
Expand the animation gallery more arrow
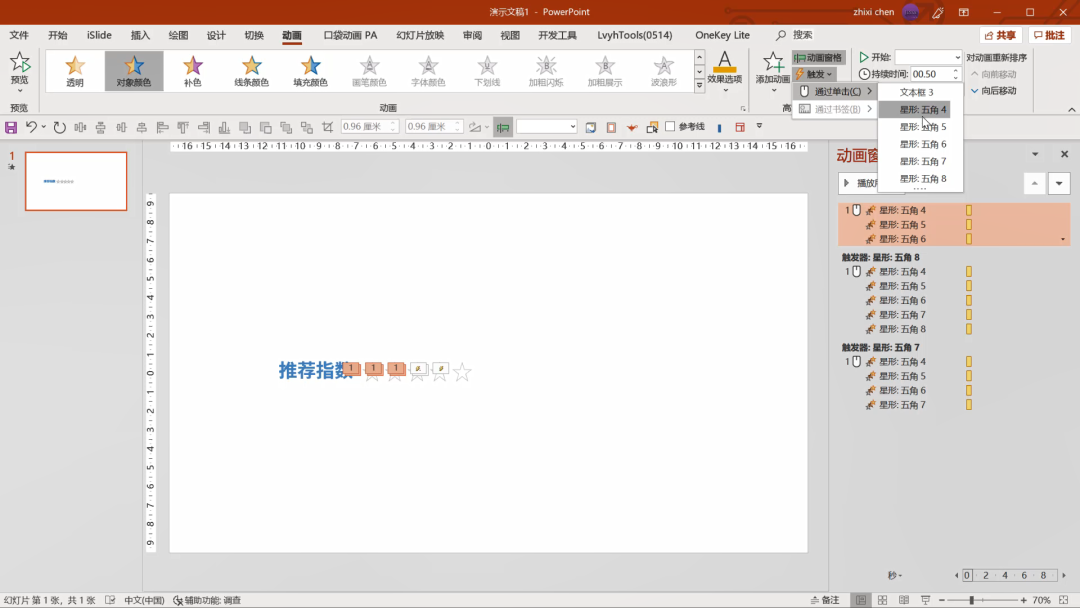[x=699, y=87]
